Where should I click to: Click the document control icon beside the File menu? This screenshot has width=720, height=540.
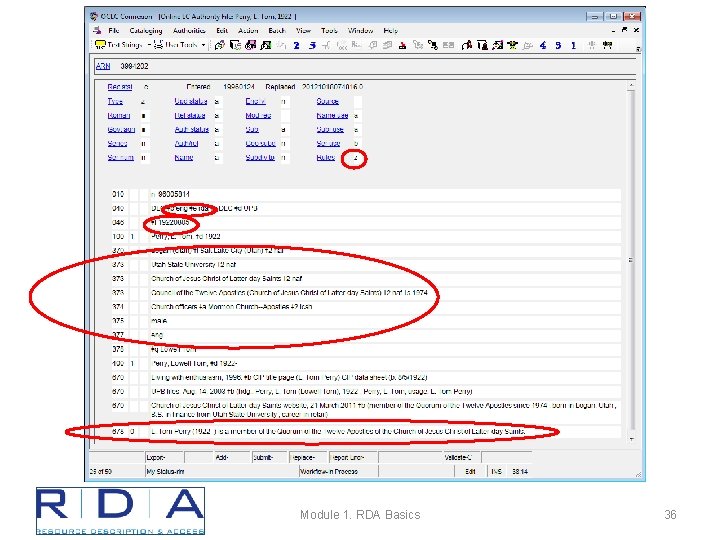pyautogui.click(x=97, y=30)
